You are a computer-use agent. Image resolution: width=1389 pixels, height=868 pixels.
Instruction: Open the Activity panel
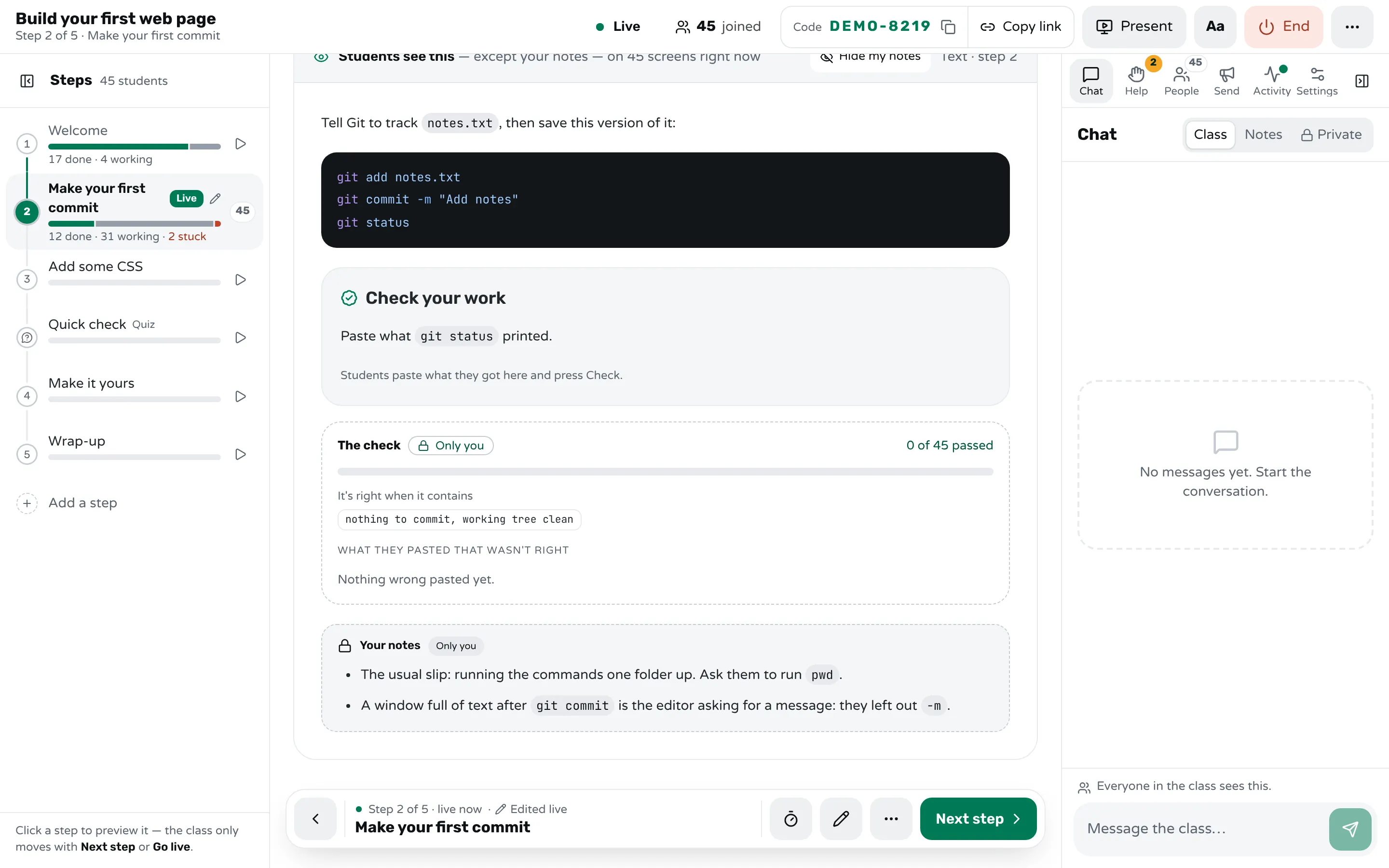(1271, 81)
